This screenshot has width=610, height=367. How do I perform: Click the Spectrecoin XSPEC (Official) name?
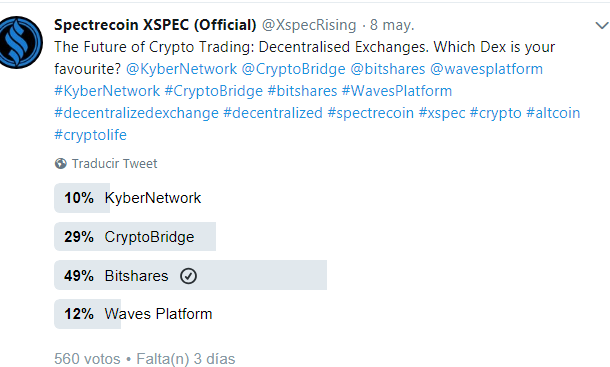pos(155,25)
